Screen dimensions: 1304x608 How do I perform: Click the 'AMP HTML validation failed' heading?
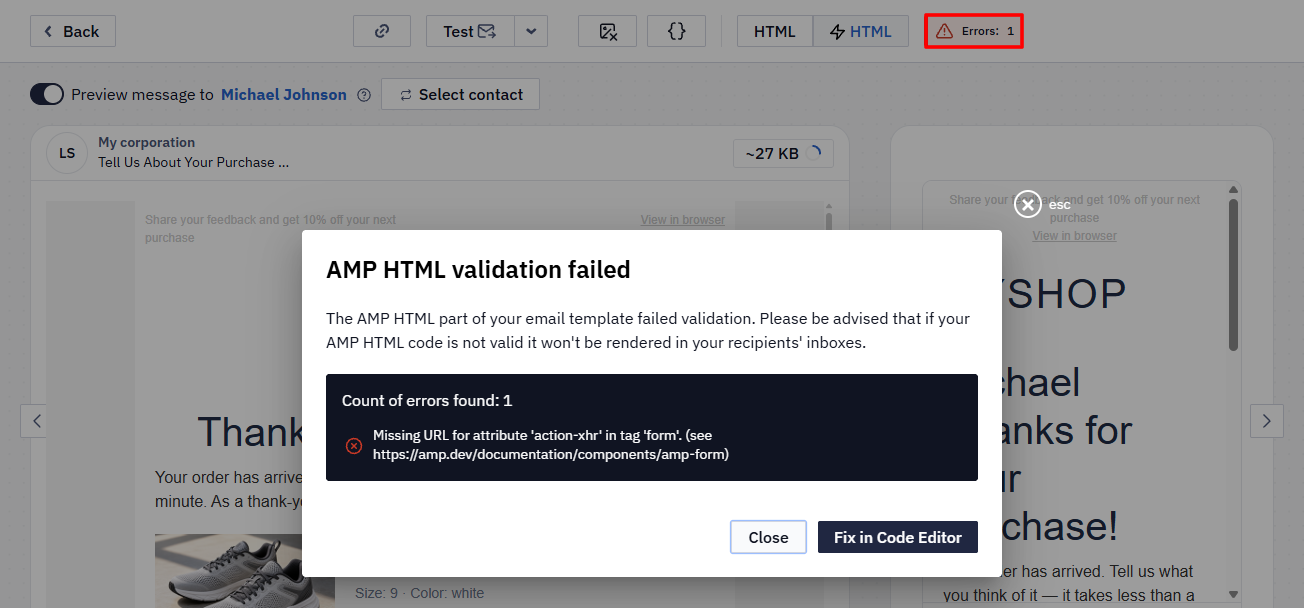coord(478,269)
